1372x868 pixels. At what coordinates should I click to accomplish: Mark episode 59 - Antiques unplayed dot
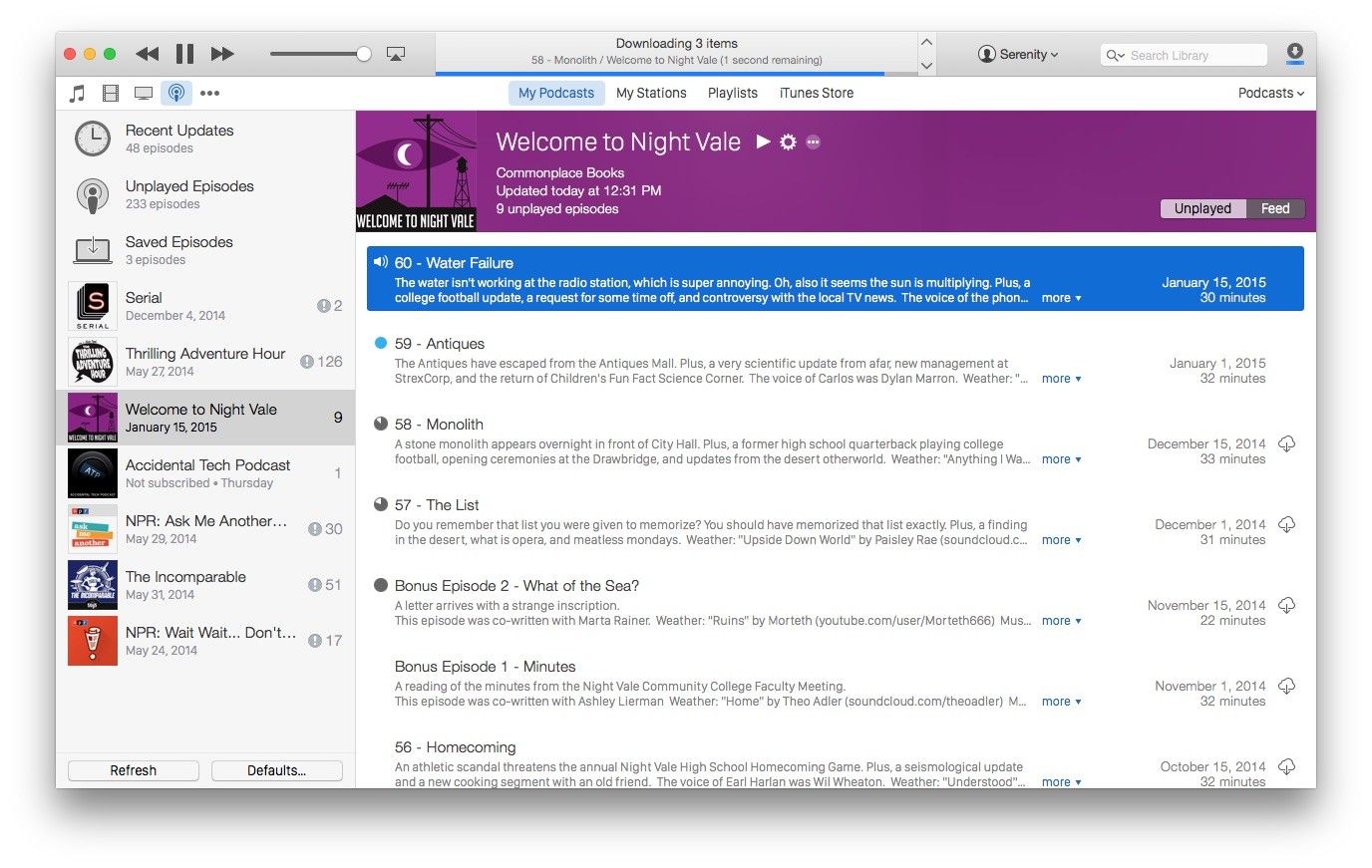point(380,343)
